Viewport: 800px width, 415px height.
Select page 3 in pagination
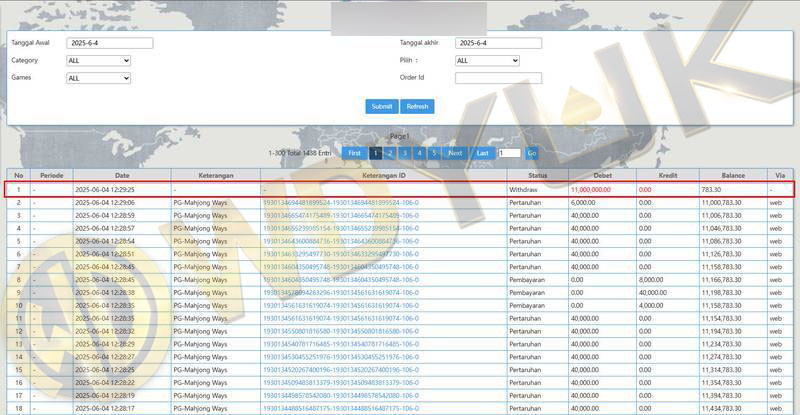coord(405,153)
